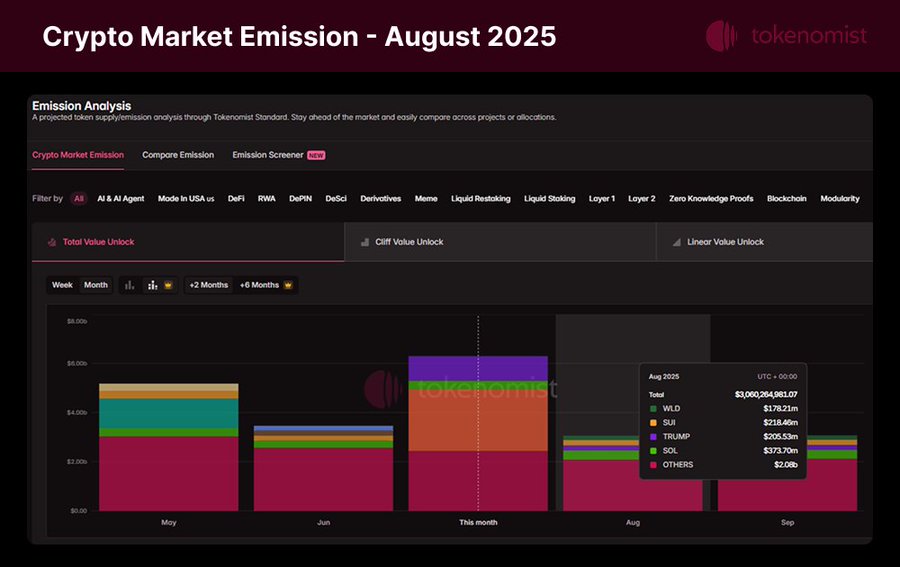Open the Emission Screener tab
The image size is (900, 567).
tap(267, 155)
